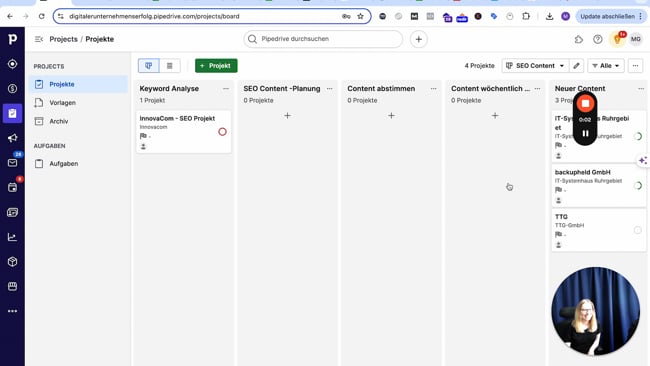Reload the page in browser
650x366 pixels.
point(41,16)
